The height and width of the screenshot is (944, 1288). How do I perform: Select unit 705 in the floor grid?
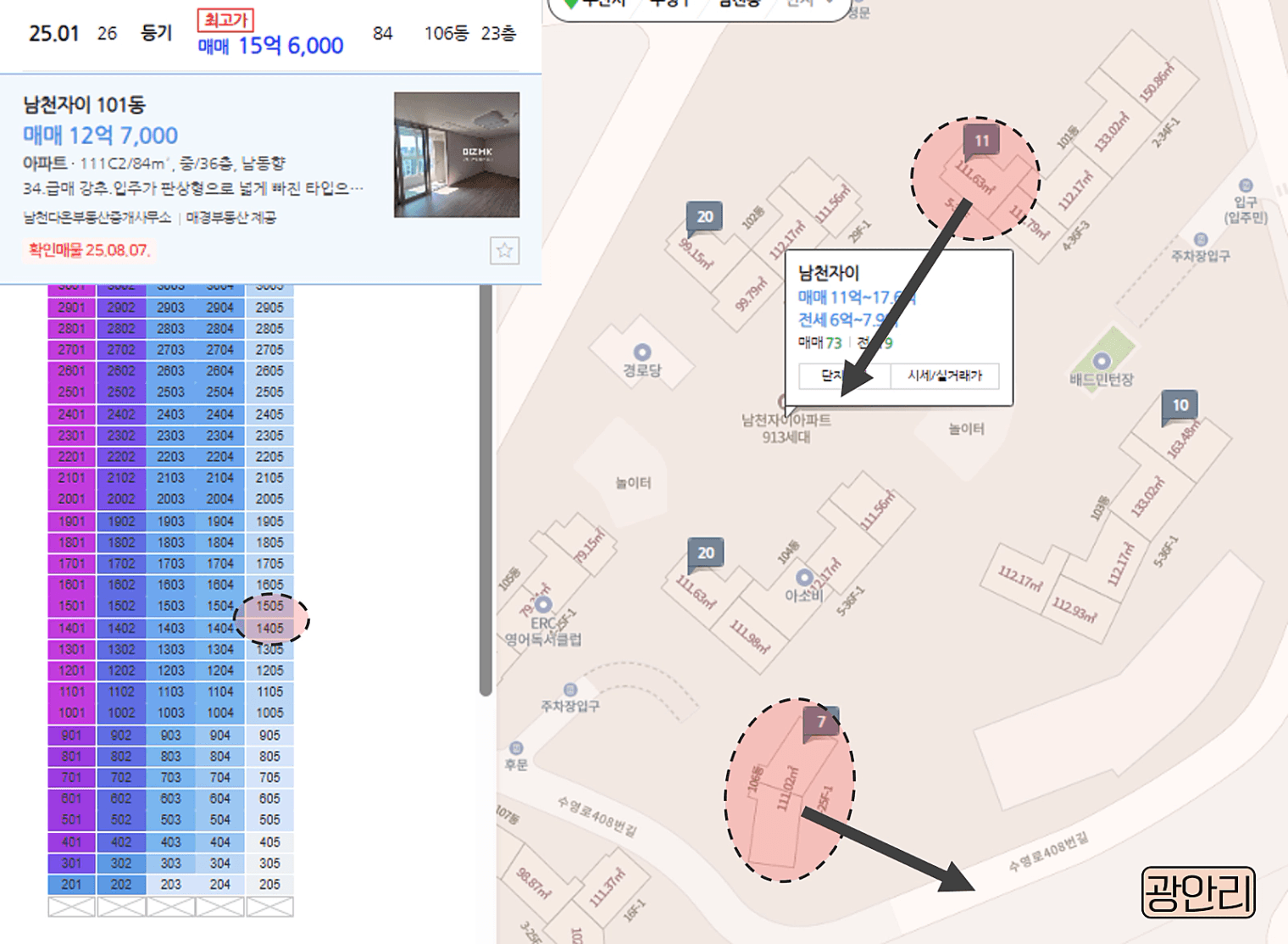[269, 777]
